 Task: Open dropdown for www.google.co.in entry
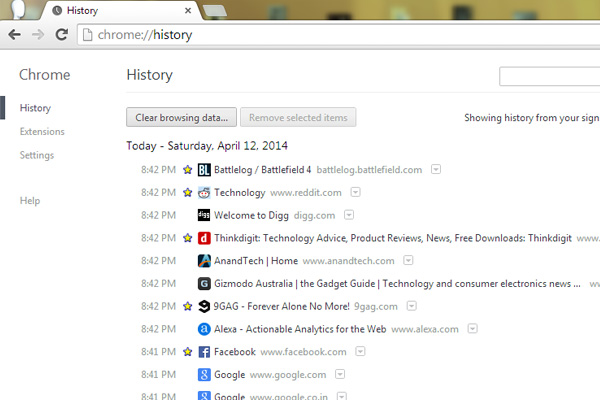point(342,396)
